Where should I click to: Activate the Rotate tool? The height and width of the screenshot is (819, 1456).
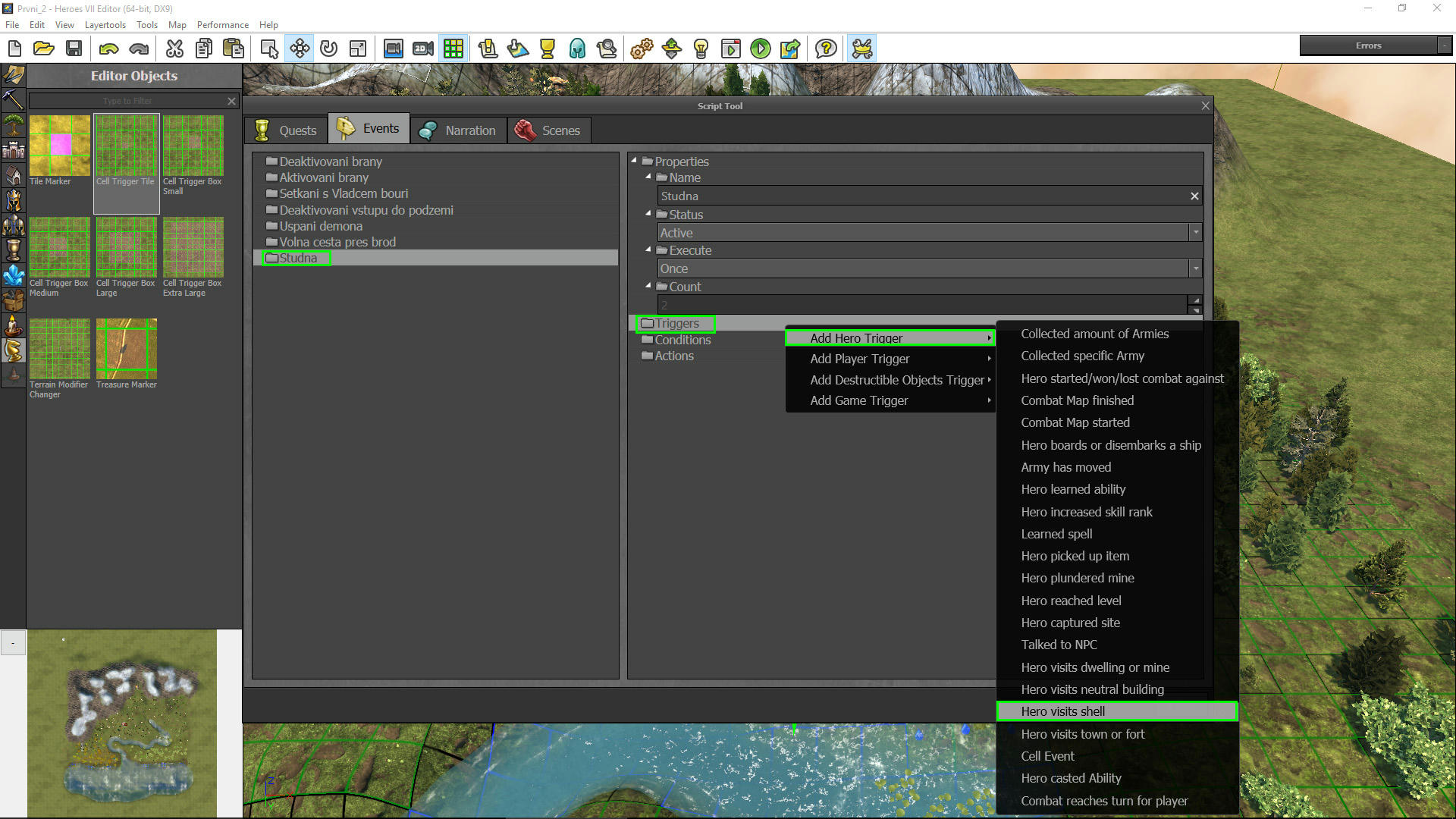328,49
